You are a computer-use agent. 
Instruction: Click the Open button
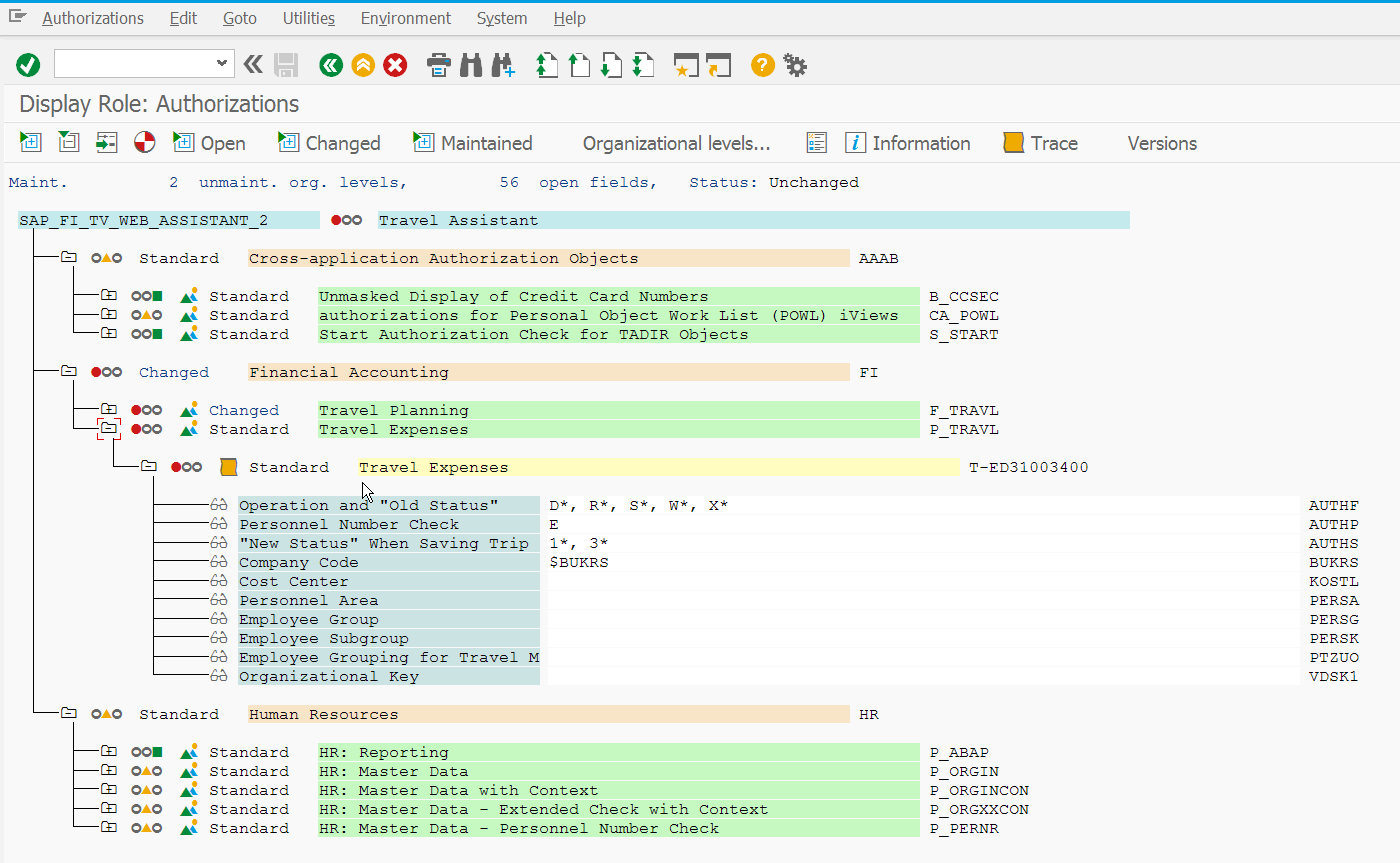209,143
